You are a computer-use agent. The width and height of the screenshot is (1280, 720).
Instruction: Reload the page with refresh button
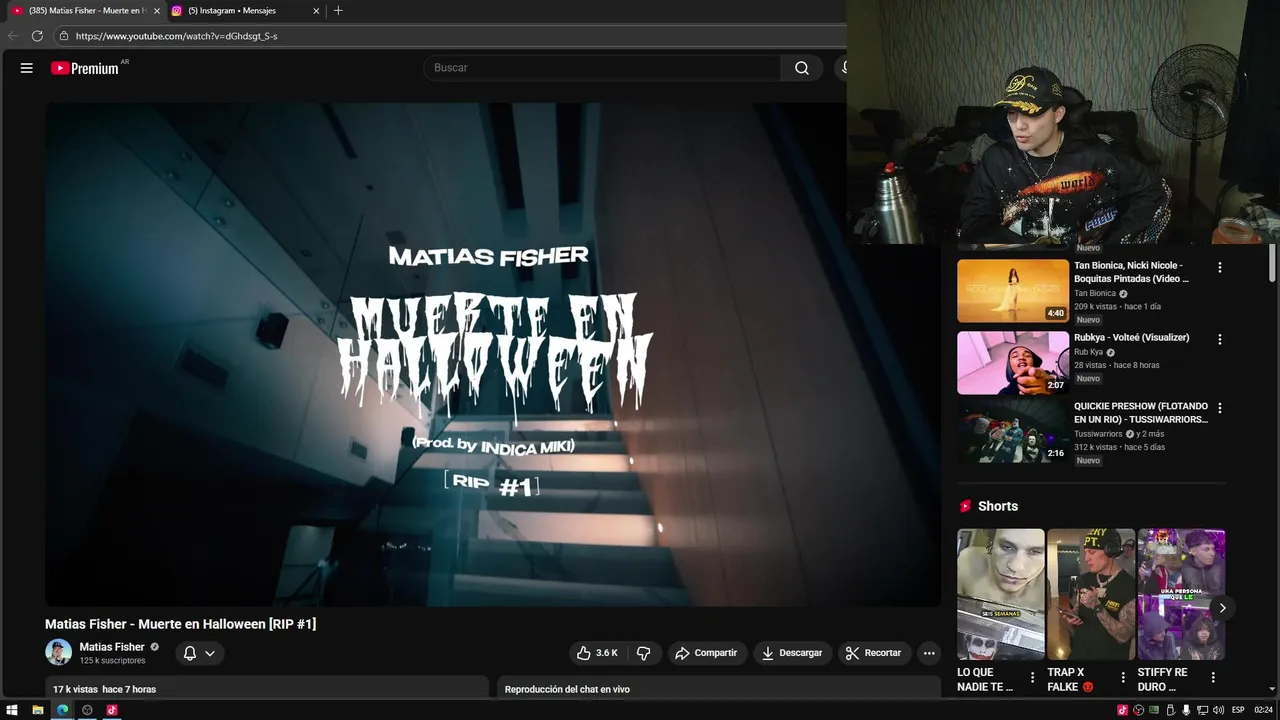tap(37, 36)
